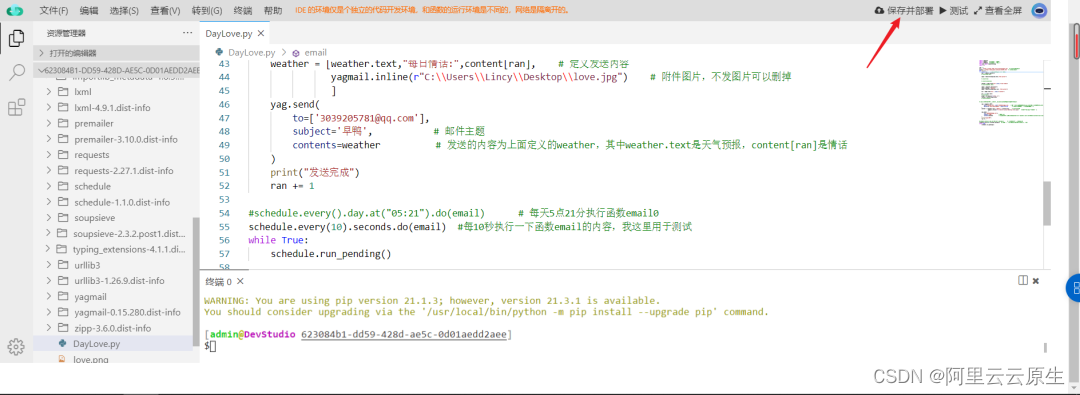Open the settings gear in the activity bar
1080x395 pixels.
(x=17, y=346)
